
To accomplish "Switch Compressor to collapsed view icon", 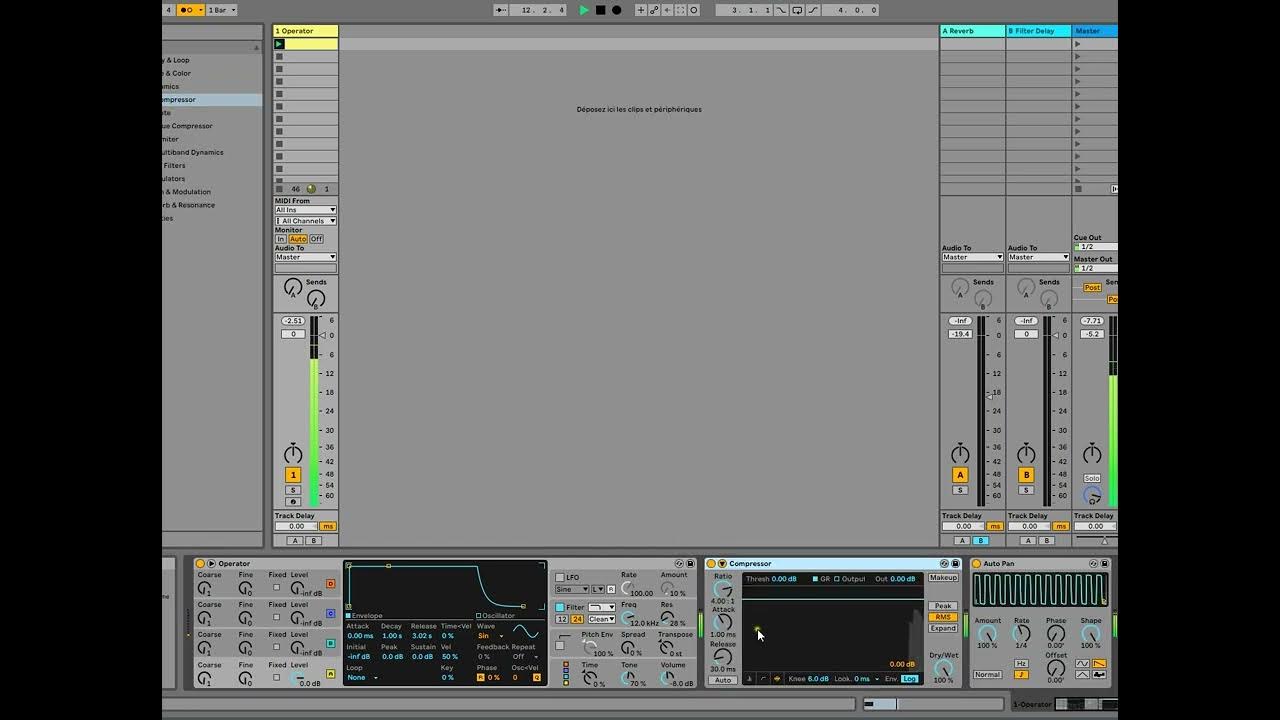I will (x=750, y=679).
